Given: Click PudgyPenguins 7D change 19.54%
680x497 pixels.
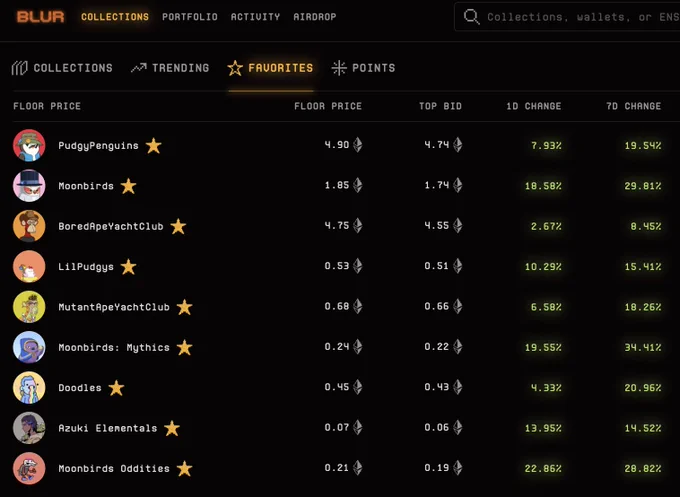Looking at the screenshot, I should point(643,146).
